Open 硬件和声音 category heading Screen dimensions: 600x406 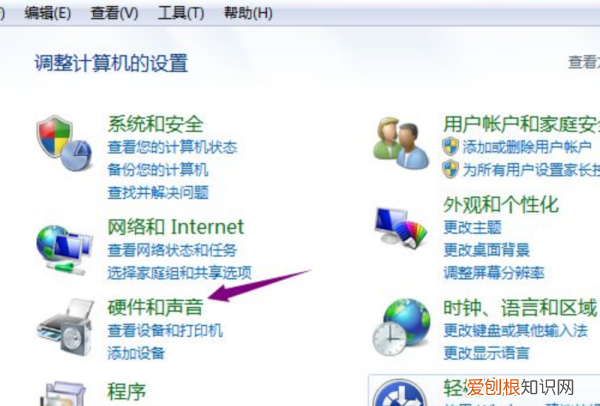point(155,308)
